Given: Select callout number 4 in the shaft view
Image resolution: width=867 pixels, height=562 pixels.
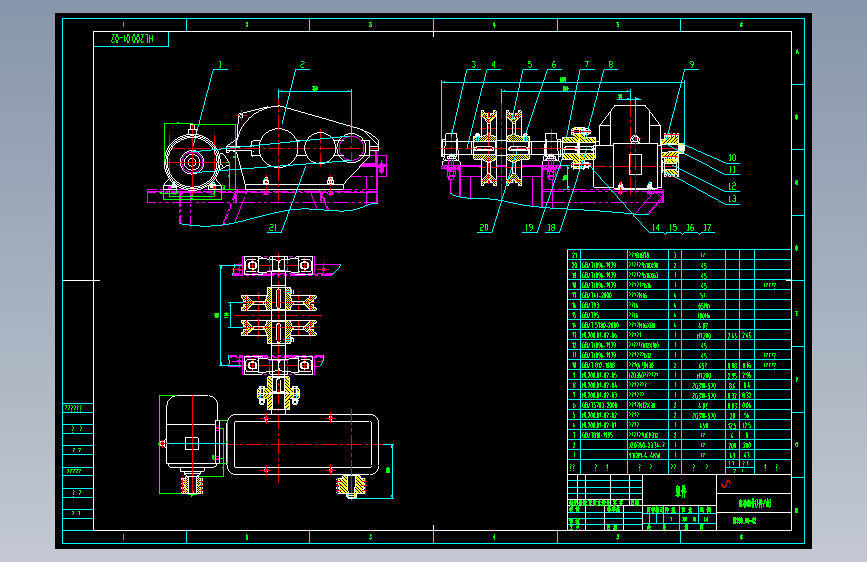Looking at the screenshot, I should click(494, 65).
